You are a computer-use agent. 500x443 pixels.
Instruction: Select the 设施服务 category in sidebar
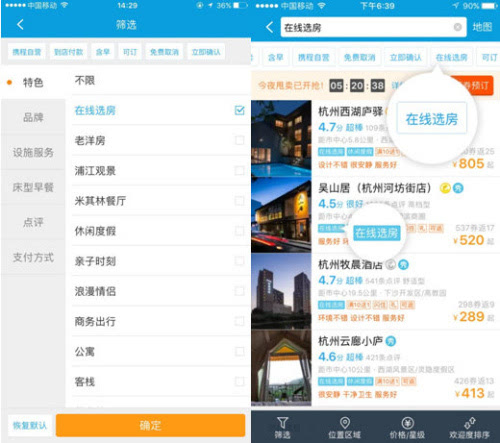[33, 153]
